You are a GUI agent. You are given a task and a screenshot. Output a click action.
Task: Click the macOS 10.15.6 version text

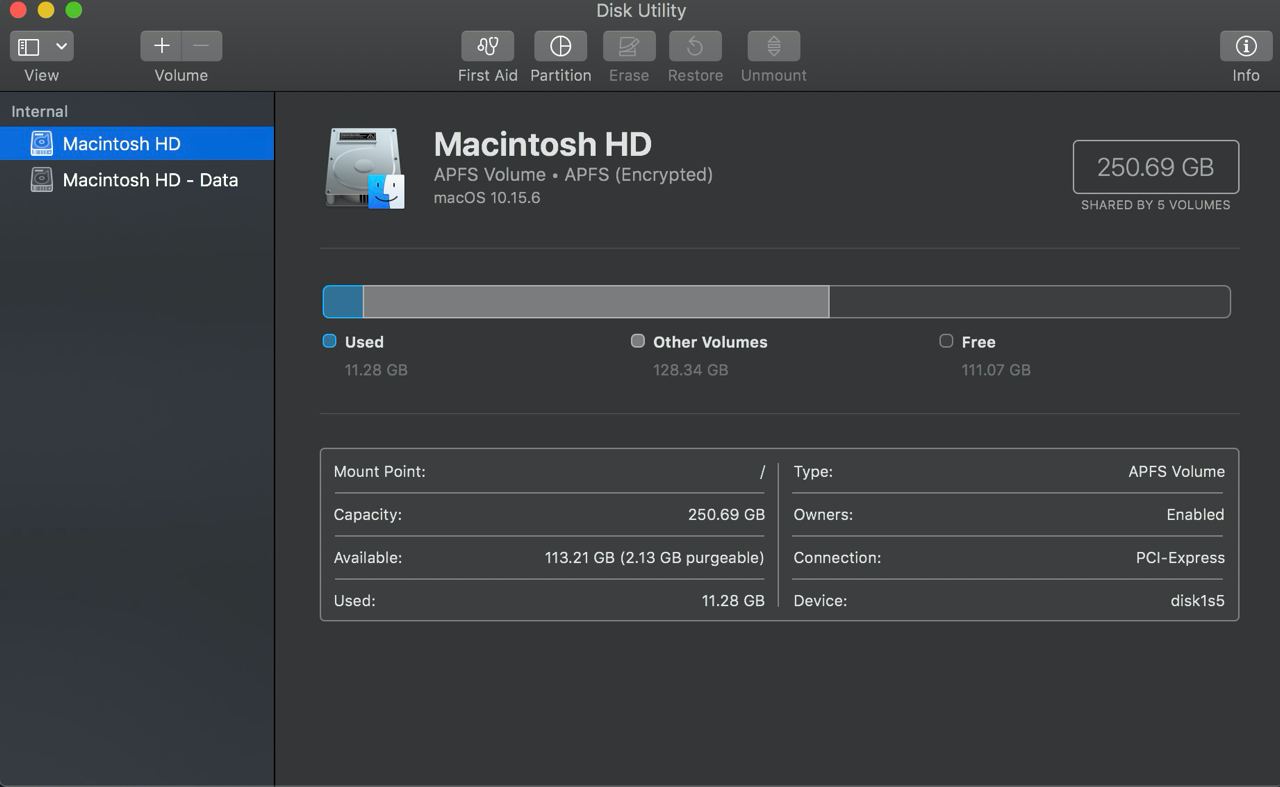point(487,198)
